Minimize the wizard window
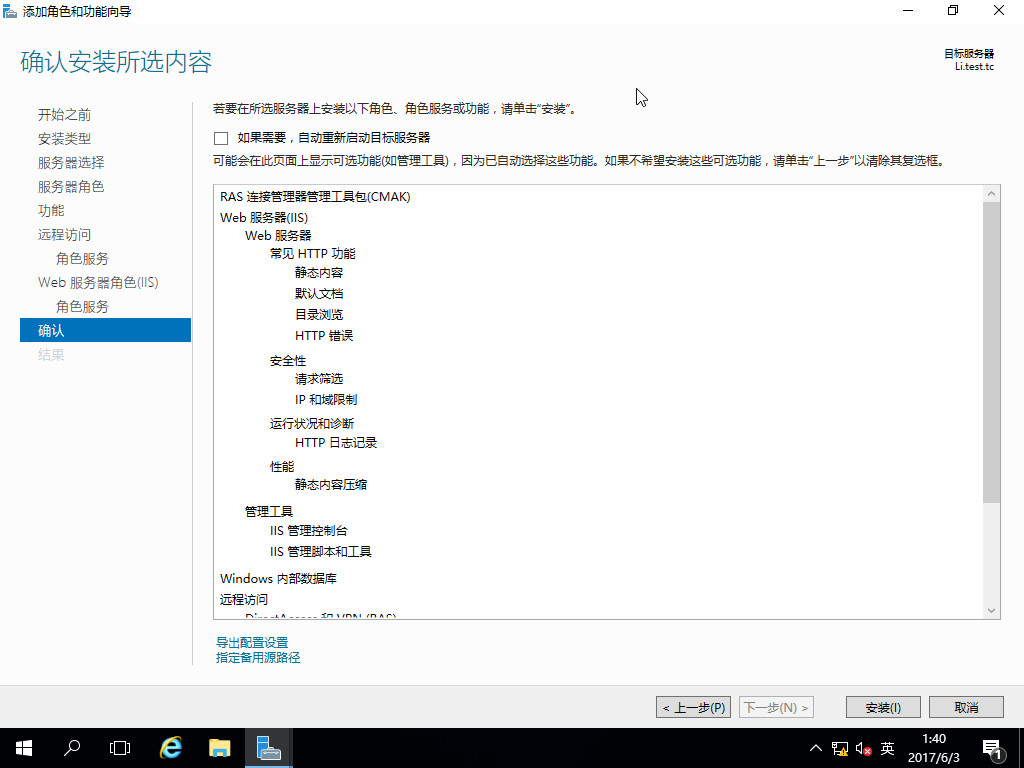This screenshot has height=768, width=1024. 908,10
